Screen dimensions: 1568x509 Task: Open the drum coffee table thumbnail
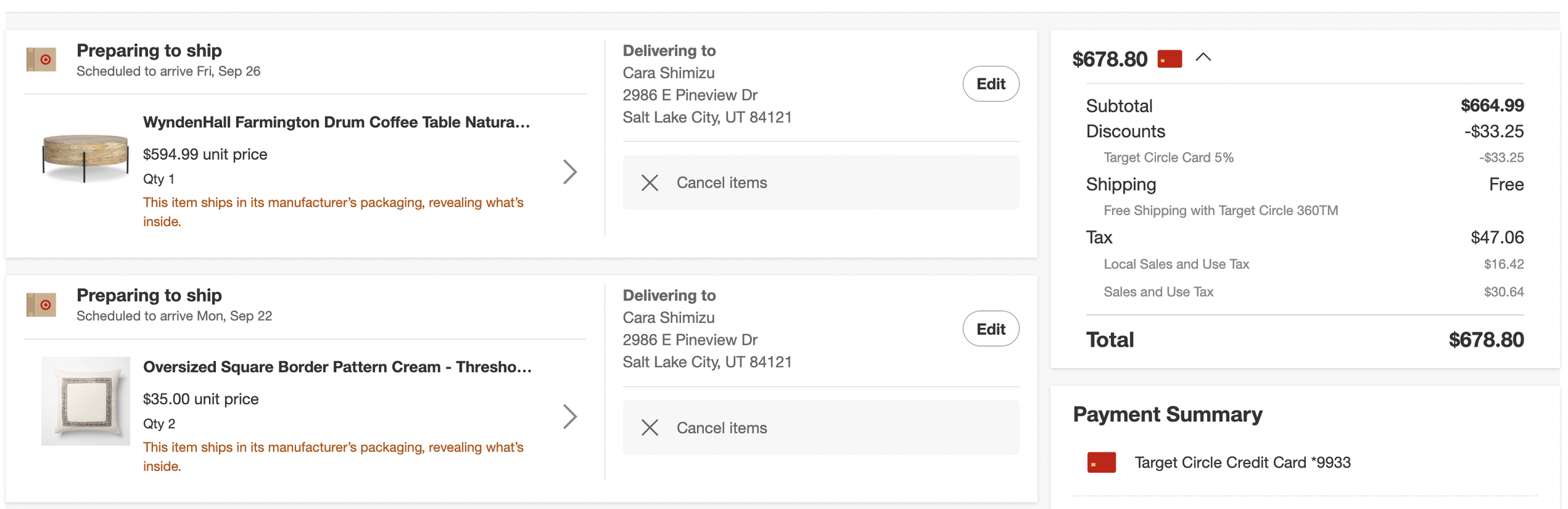coord(85,157)
